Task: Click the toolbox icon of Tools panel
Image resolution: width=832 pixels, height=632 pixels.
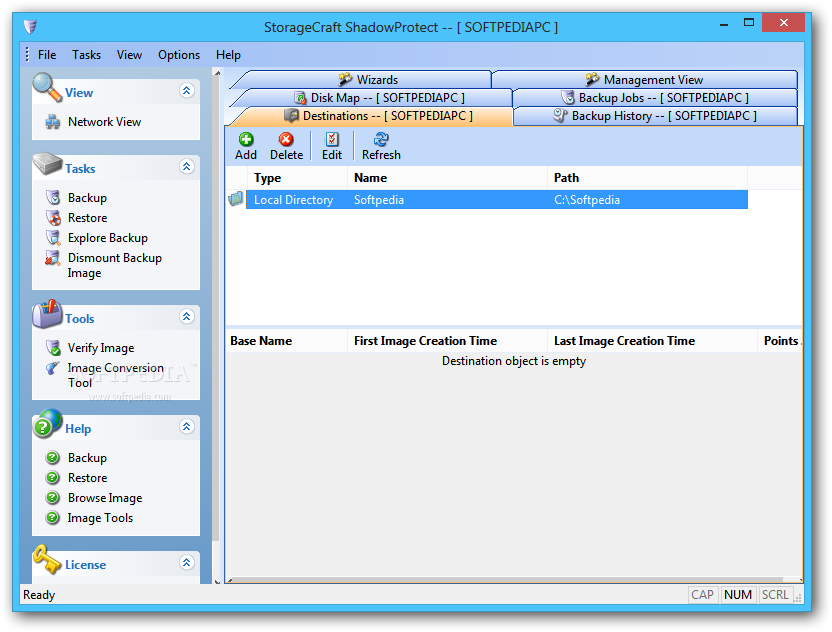Action: pos(47,314)
